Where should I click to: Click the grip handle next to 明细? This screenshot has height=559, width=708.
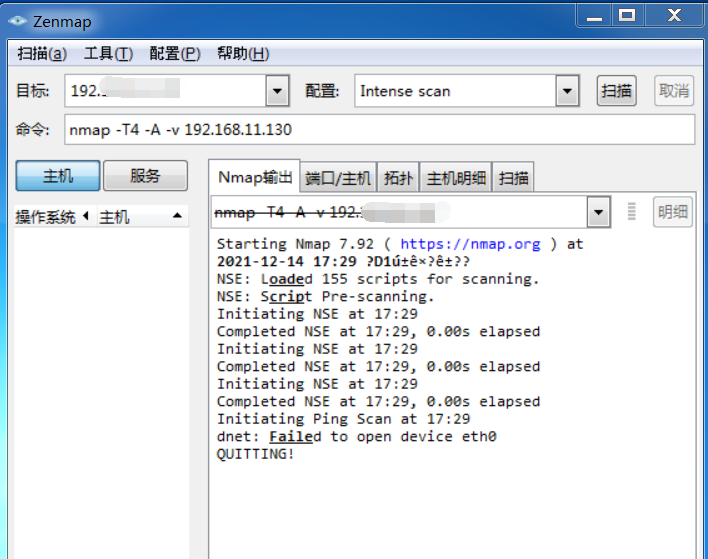click(x=632, y=211)
